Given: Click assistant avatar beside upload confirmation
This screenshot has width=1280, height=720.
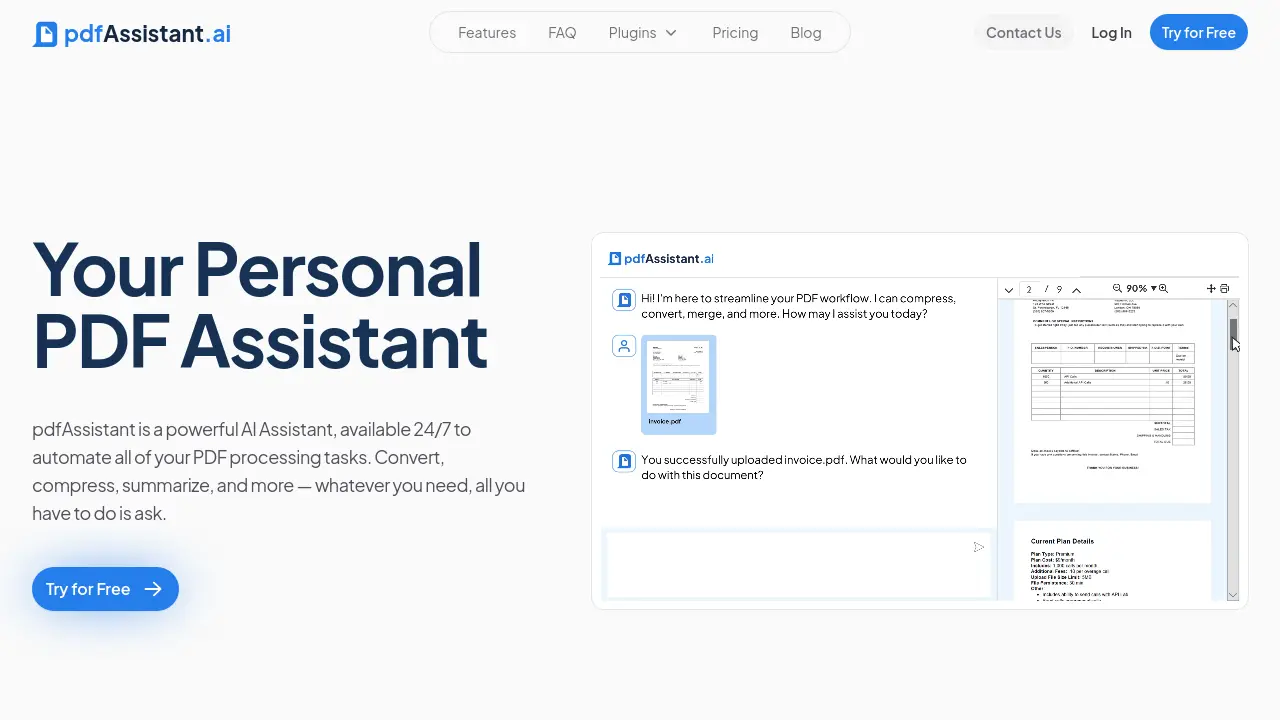Looking at the screenshot, I should (x=624, y=461).
